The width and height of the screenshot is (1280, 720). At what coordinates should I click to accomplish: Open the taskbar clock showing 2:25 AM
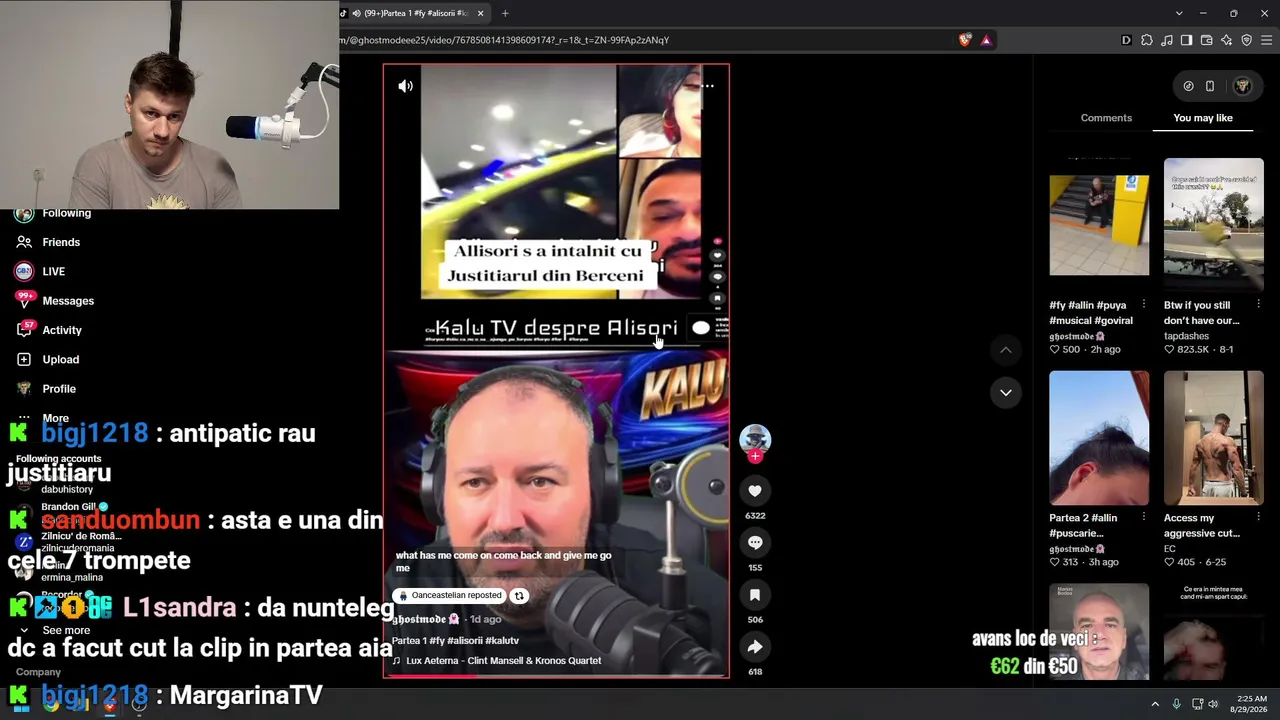pyautogui.click(x=1251, y=704)
